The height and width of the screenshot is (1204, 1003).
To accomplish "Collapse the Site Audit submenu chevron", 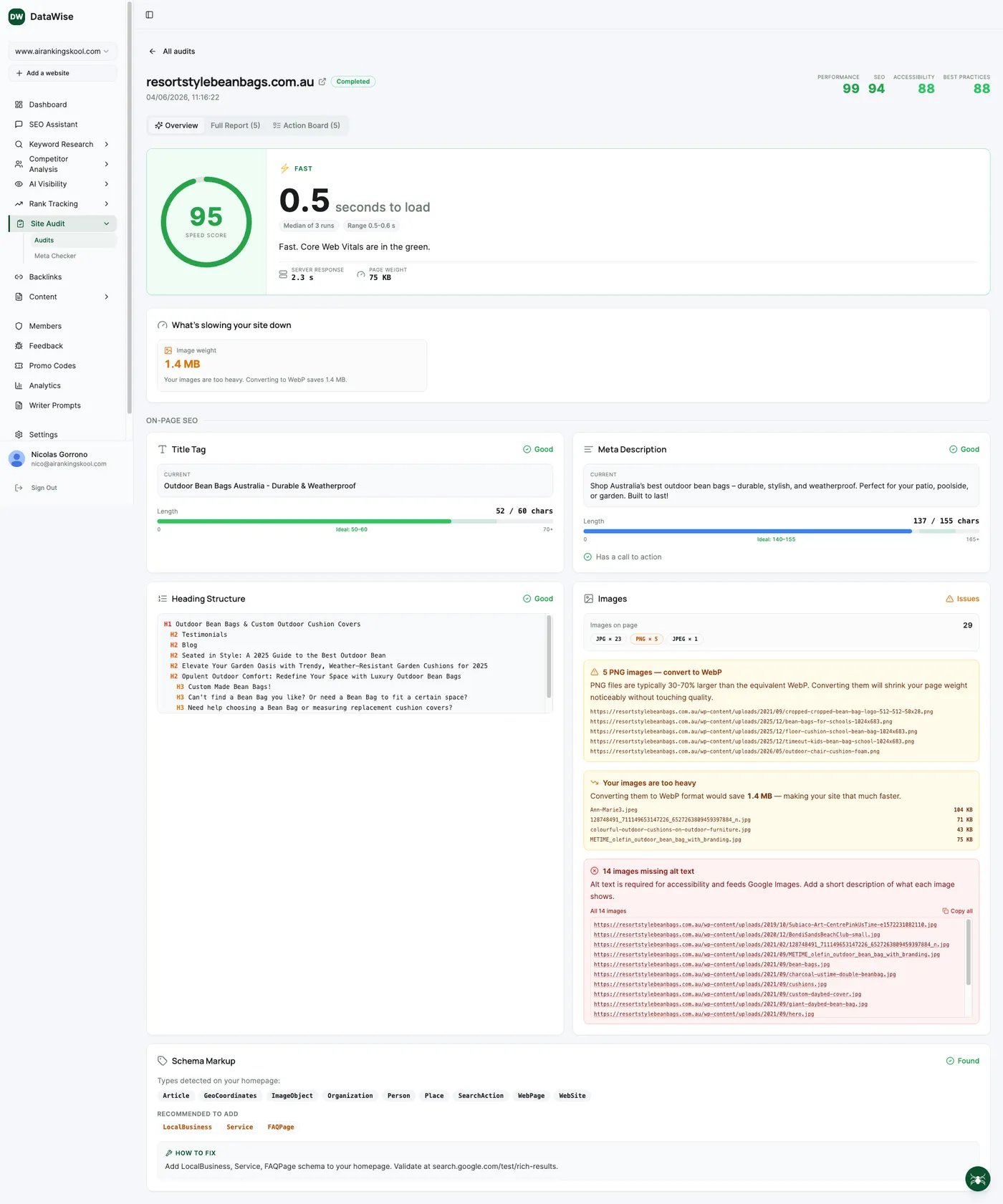I will coord(107,223).
